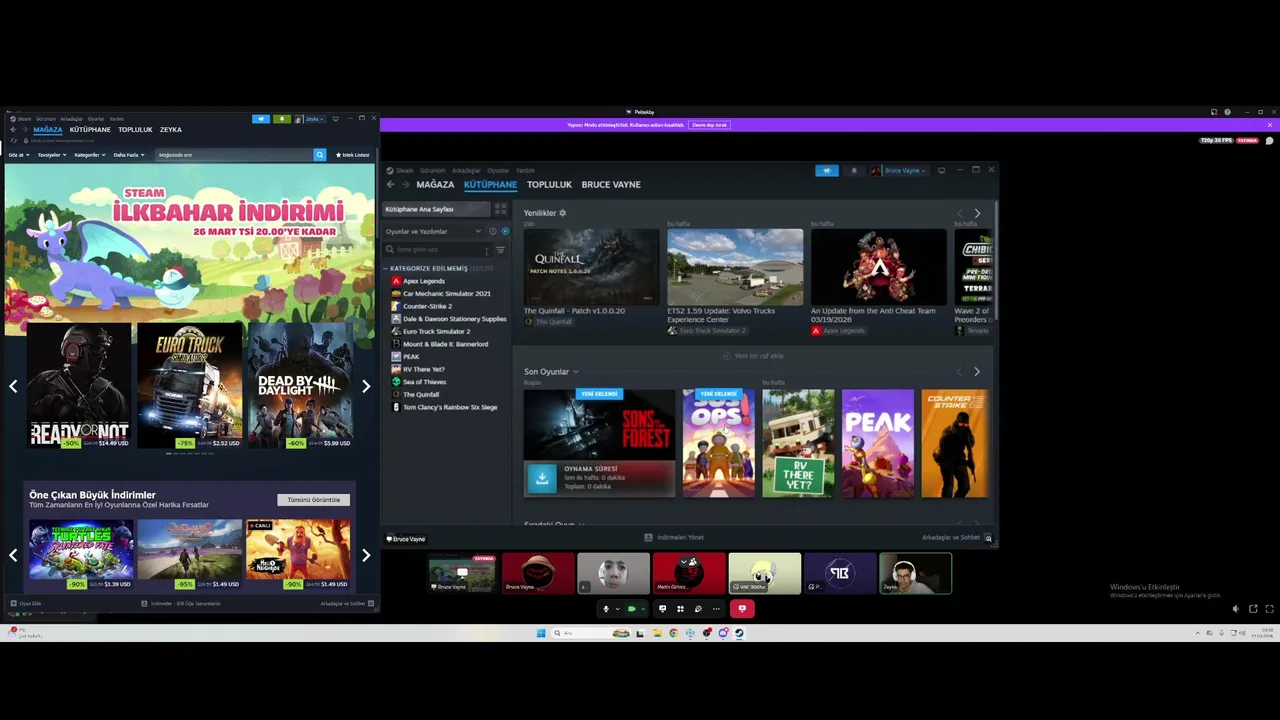The width and height of the screenshot is (1280, 720).
Task: Open the TOPLULUK tab in the store window
Action: [135, 130]
